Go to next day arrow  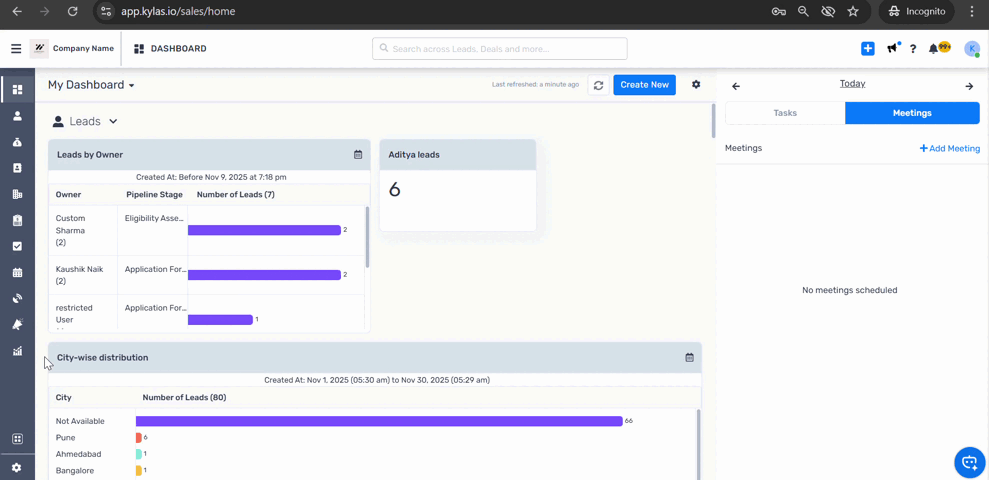click(968, 86)
